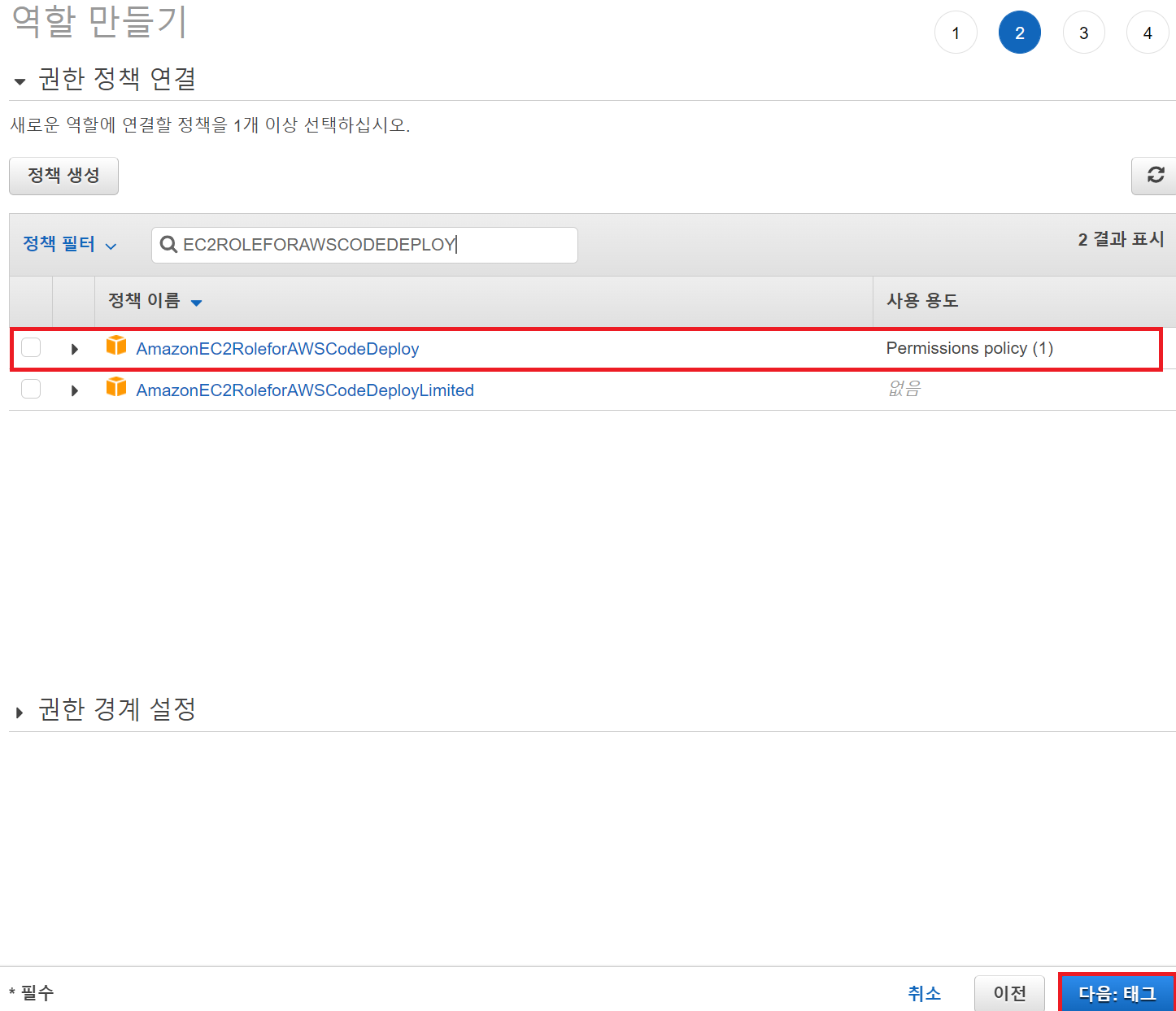This screenshot has width=1176, height=1011.
Task: Click the policy search input field
Action: (364, 245)
